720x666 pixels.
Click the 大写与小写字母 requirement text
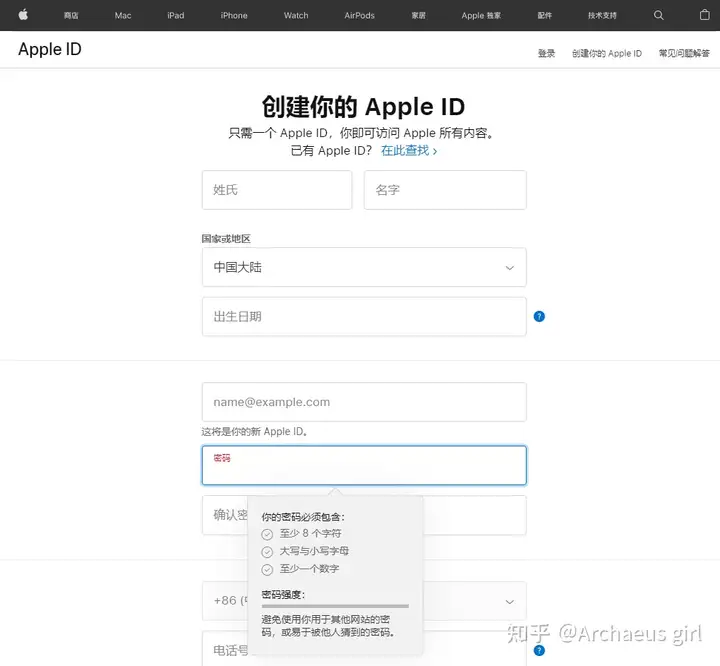click(x=314, y=551)
